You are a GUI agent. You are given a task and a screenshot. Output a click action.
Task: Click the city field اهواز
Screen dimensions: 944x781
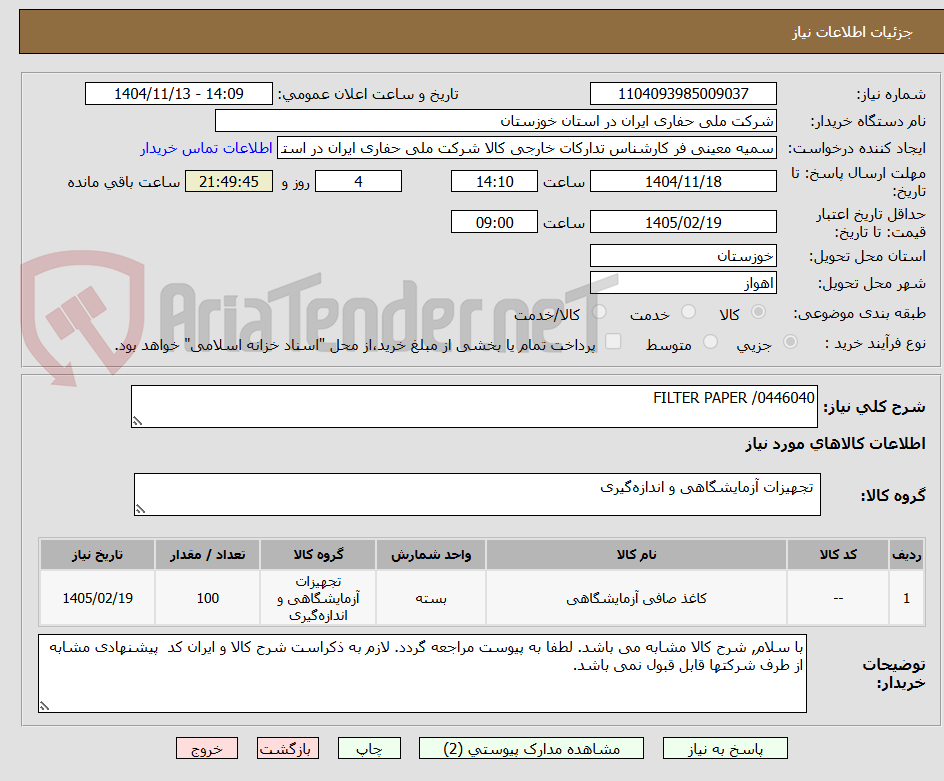tap(683, 283)
